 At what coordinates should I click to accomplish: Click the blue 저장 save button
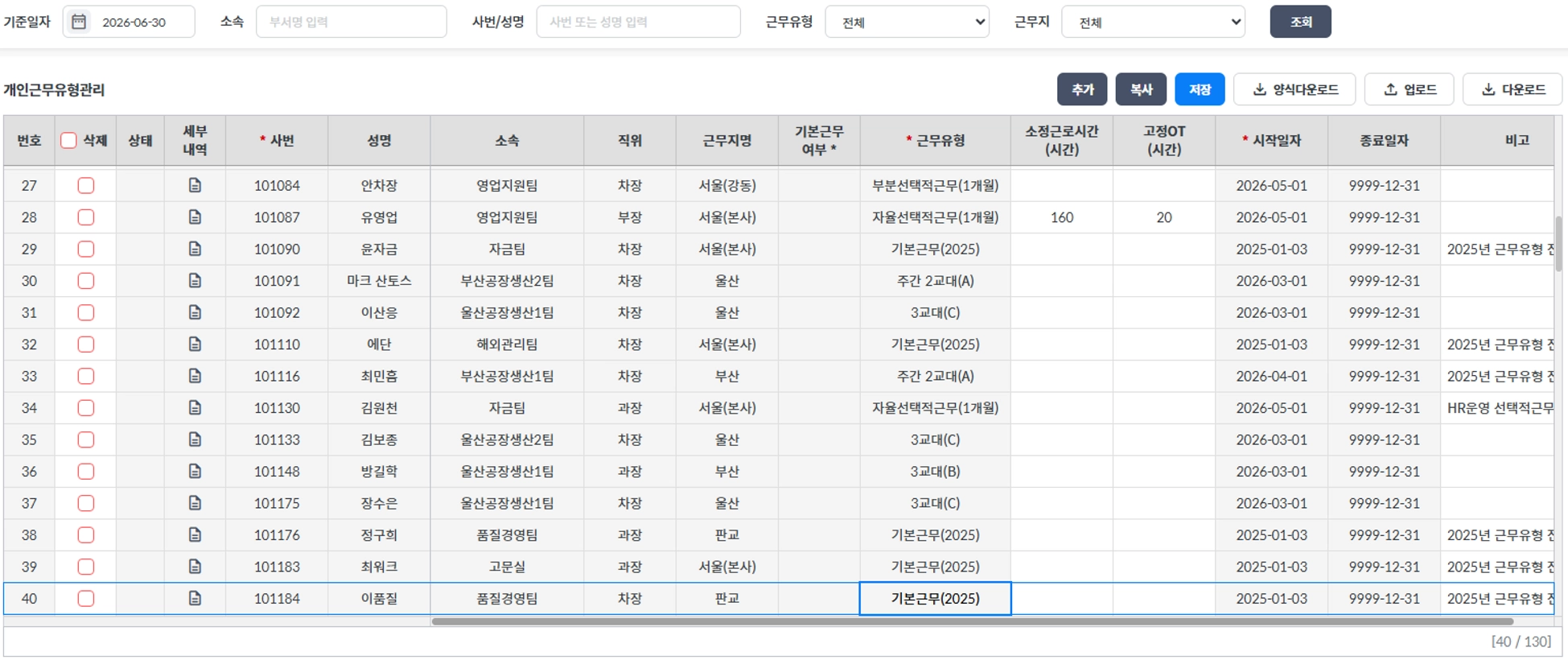pos(1200,89)
